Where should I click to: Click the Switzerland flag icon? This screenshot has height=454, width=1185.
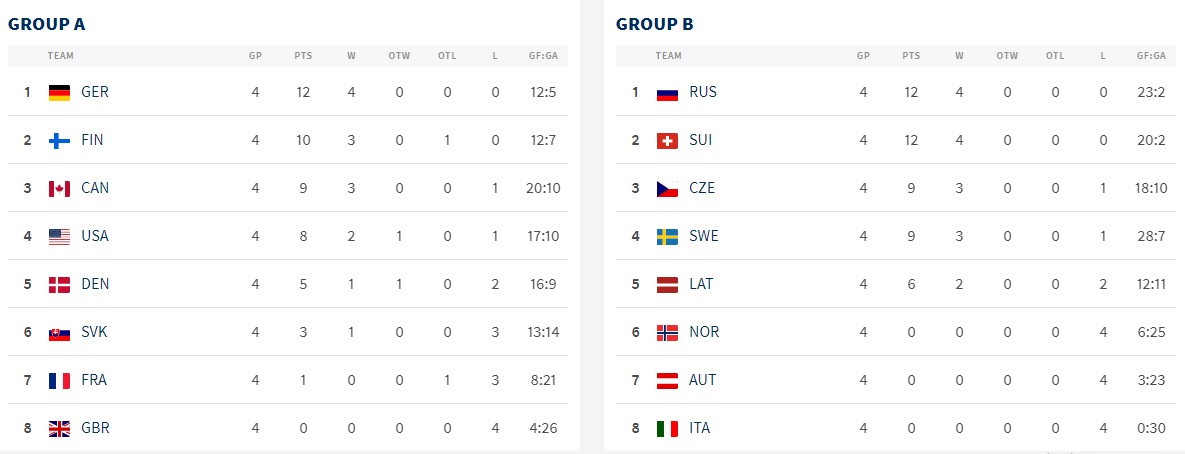(667, 140)
